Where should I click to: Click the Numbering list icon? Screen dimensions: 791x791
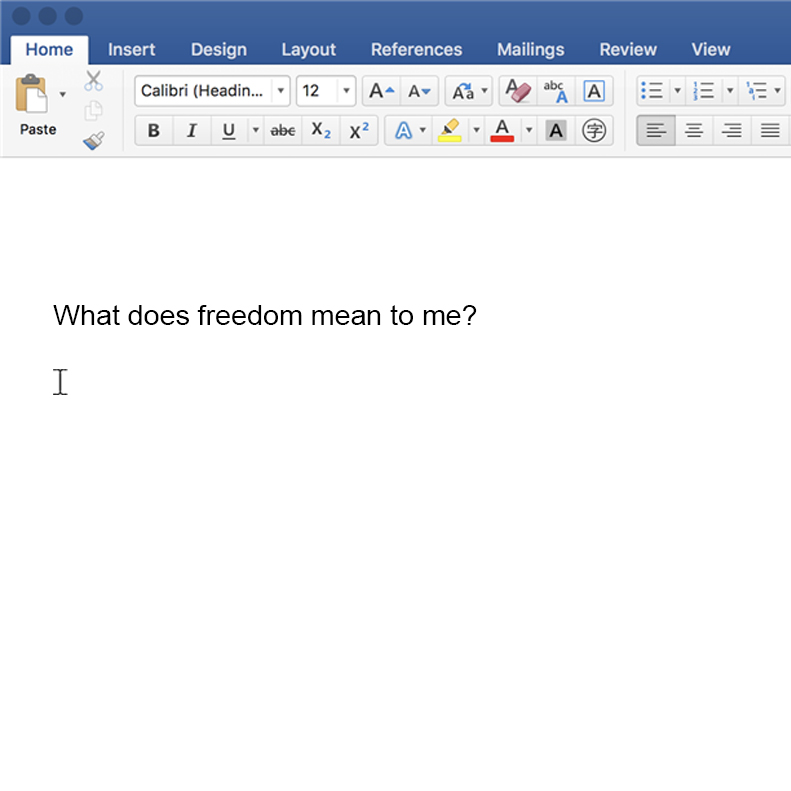coord(704,91)
